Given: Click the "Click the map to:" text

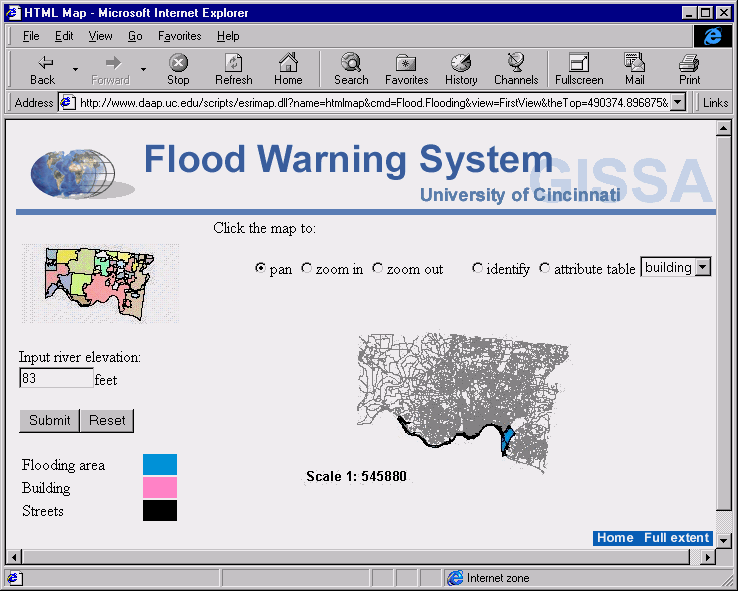Looking at the screenshot, I should tap(265, 228).
